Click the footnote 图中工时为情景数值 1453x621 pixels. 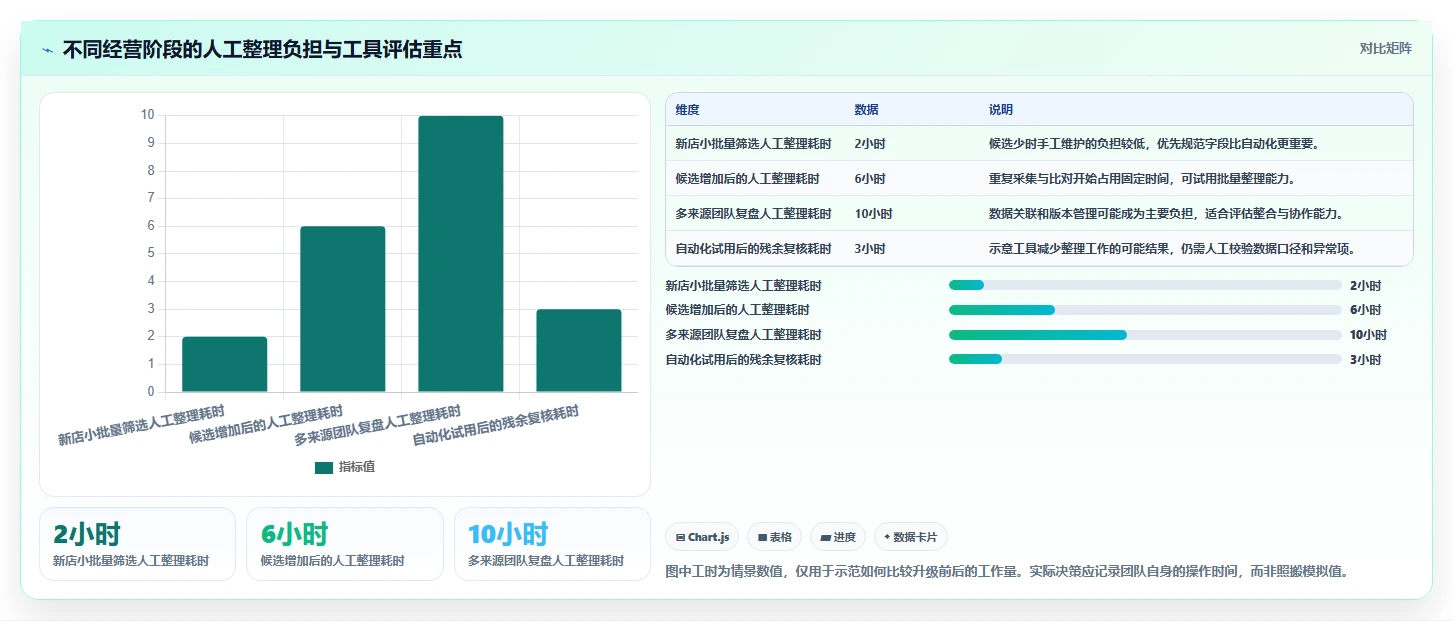click(x=1007, y=572)
